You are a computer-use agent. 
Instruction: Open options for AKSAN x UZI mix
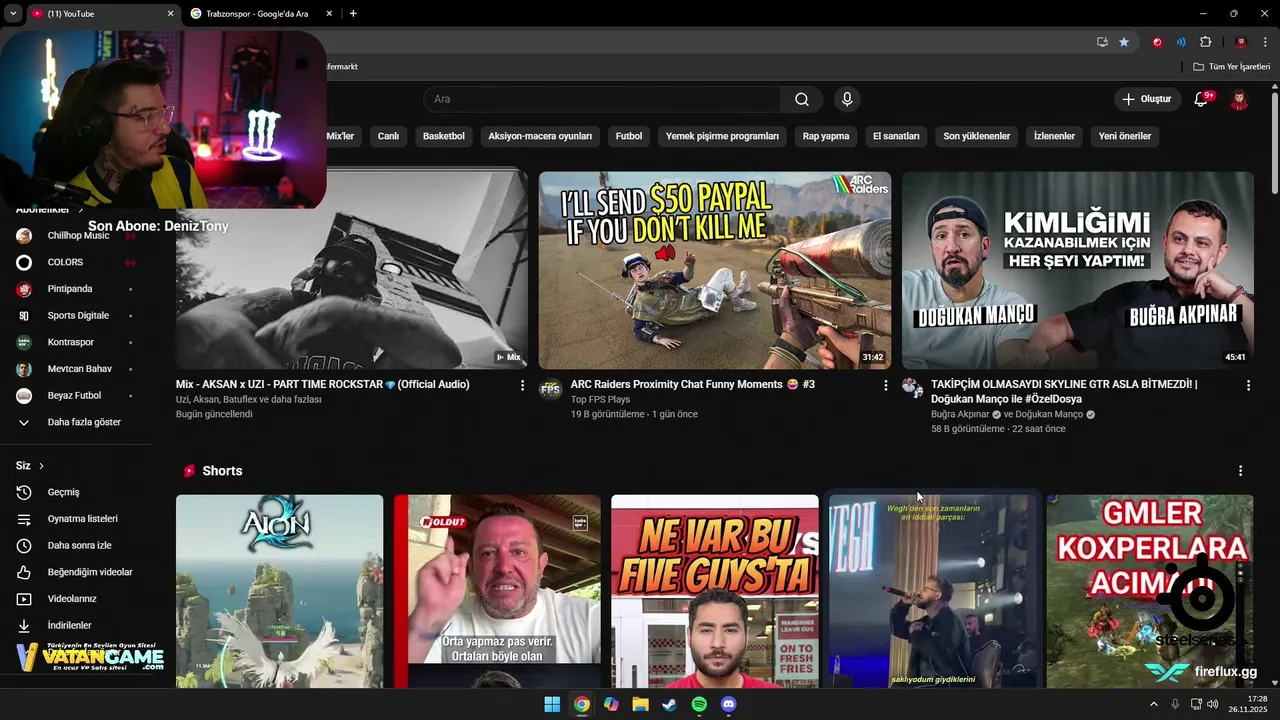coord(522,385)
